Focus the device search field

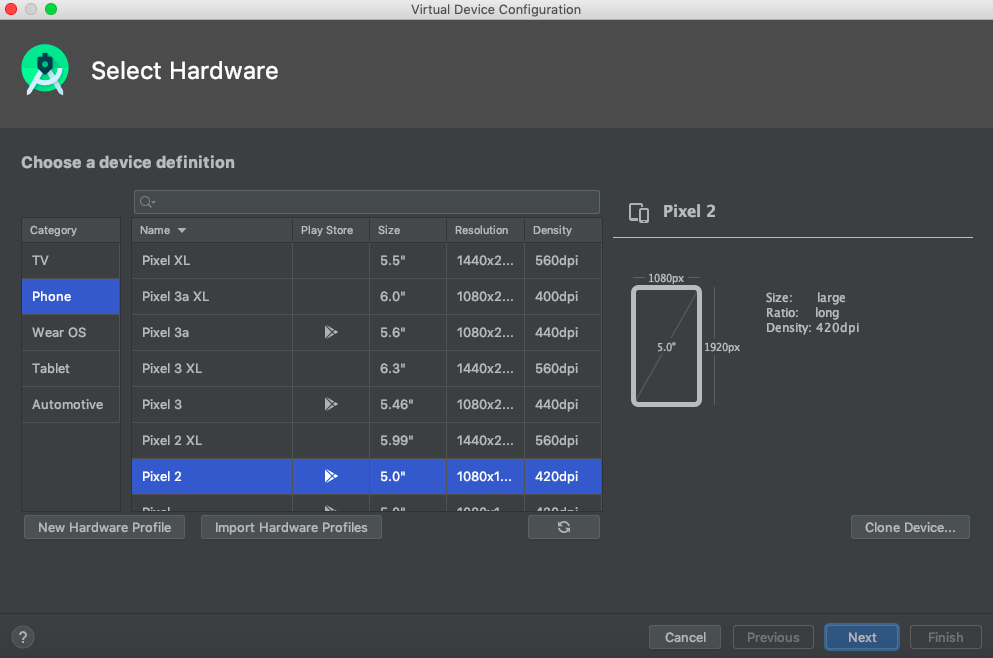pyautogui.click(x=367, y=202)
